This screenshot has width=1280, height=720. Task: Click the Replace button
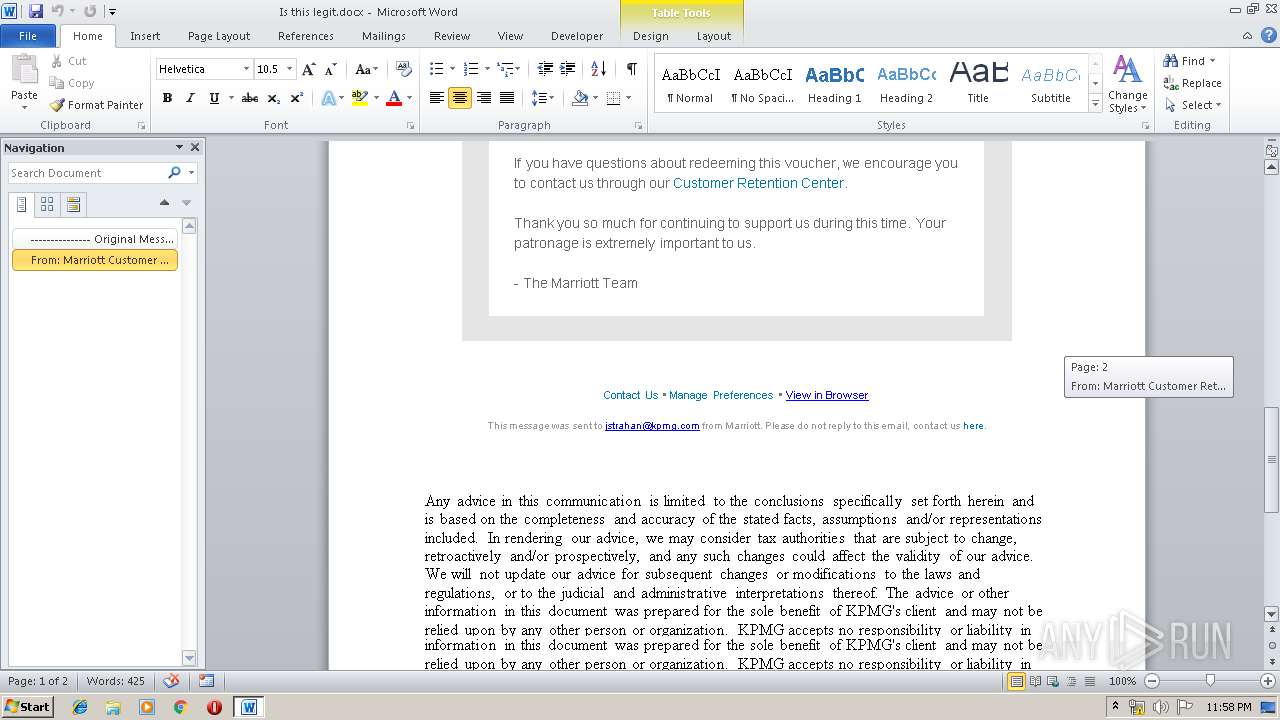(x=1192, y=83)
